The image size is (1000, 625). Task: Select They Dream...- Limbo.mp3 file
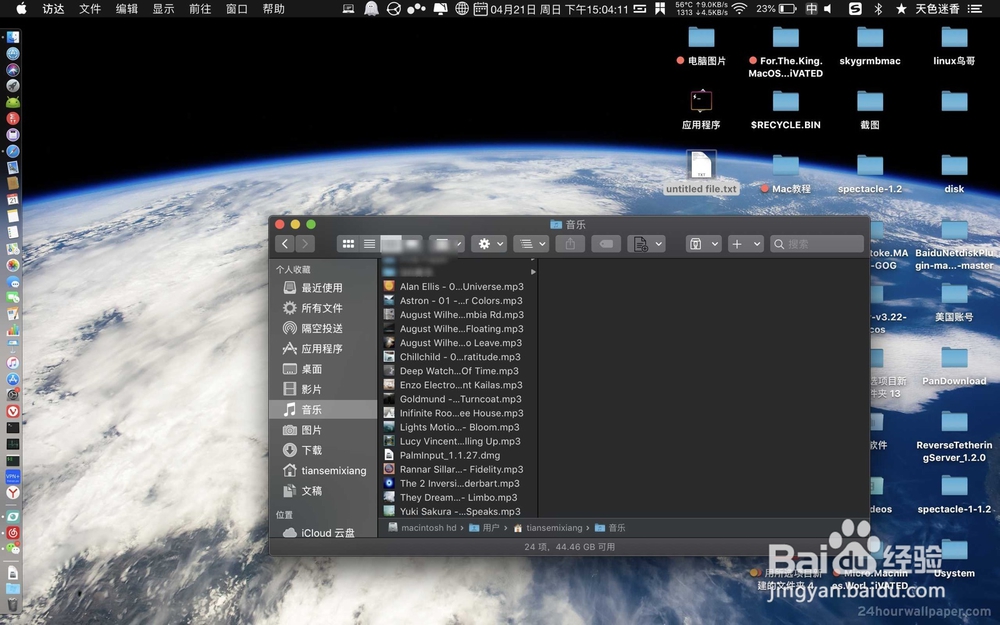coord(458,497)
